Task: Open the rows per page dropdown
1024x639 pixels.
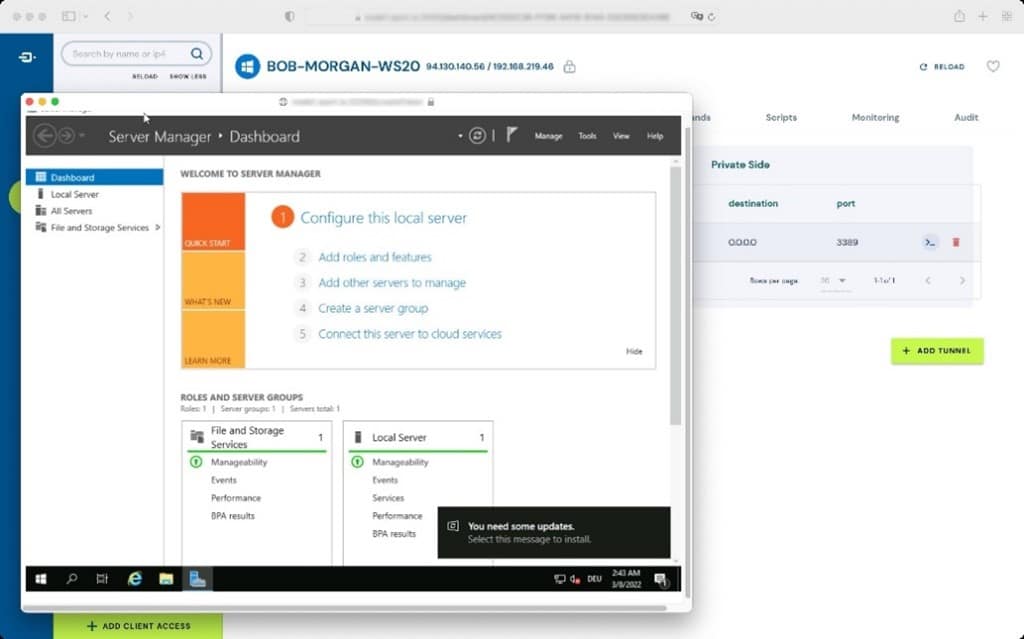Action: click(x=833, y=280)
